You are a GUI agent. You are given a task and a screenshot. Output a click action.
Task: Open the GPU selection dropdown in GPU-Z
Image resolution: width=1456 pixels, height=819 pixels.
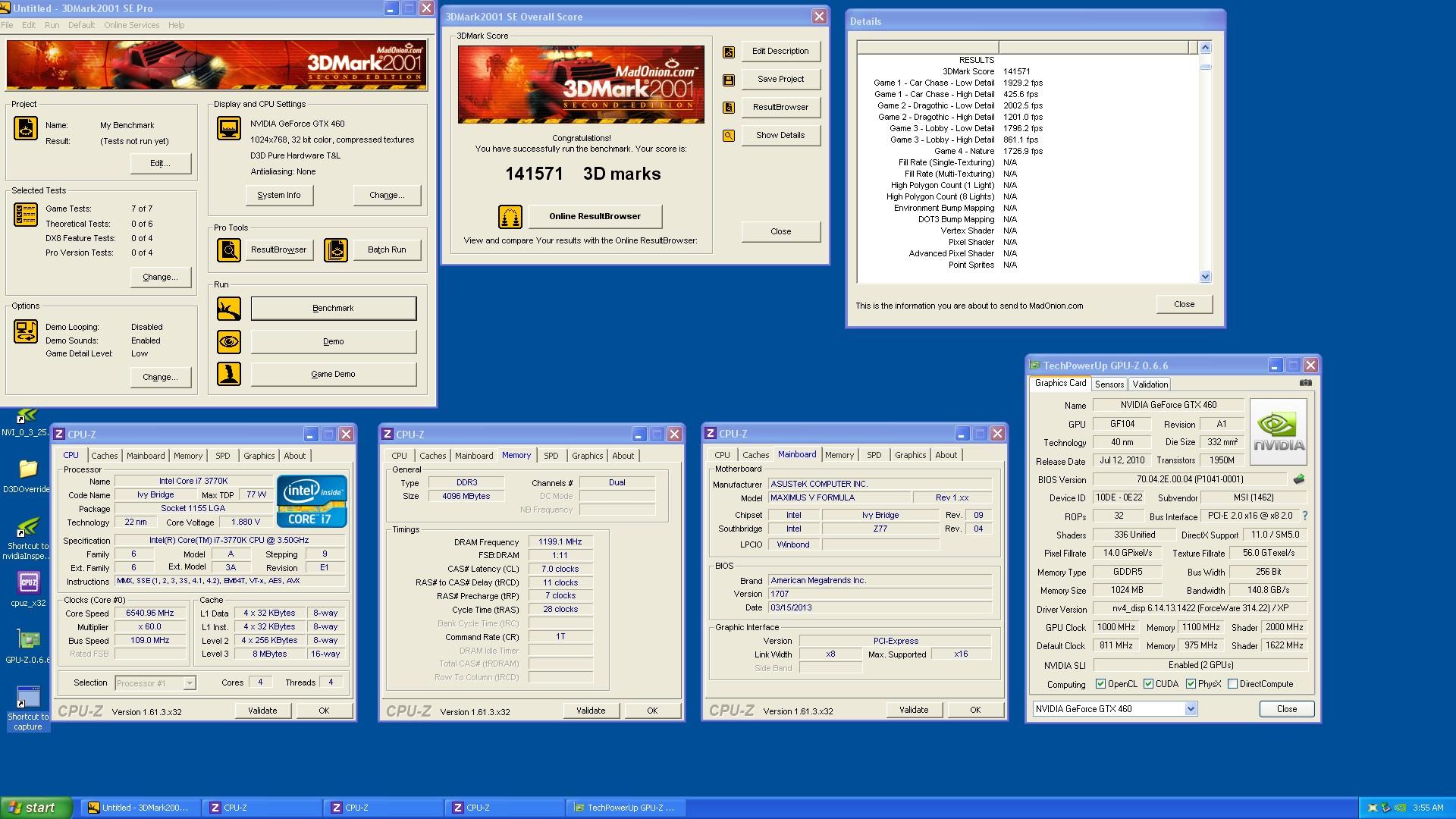(x=1191, y=709)
